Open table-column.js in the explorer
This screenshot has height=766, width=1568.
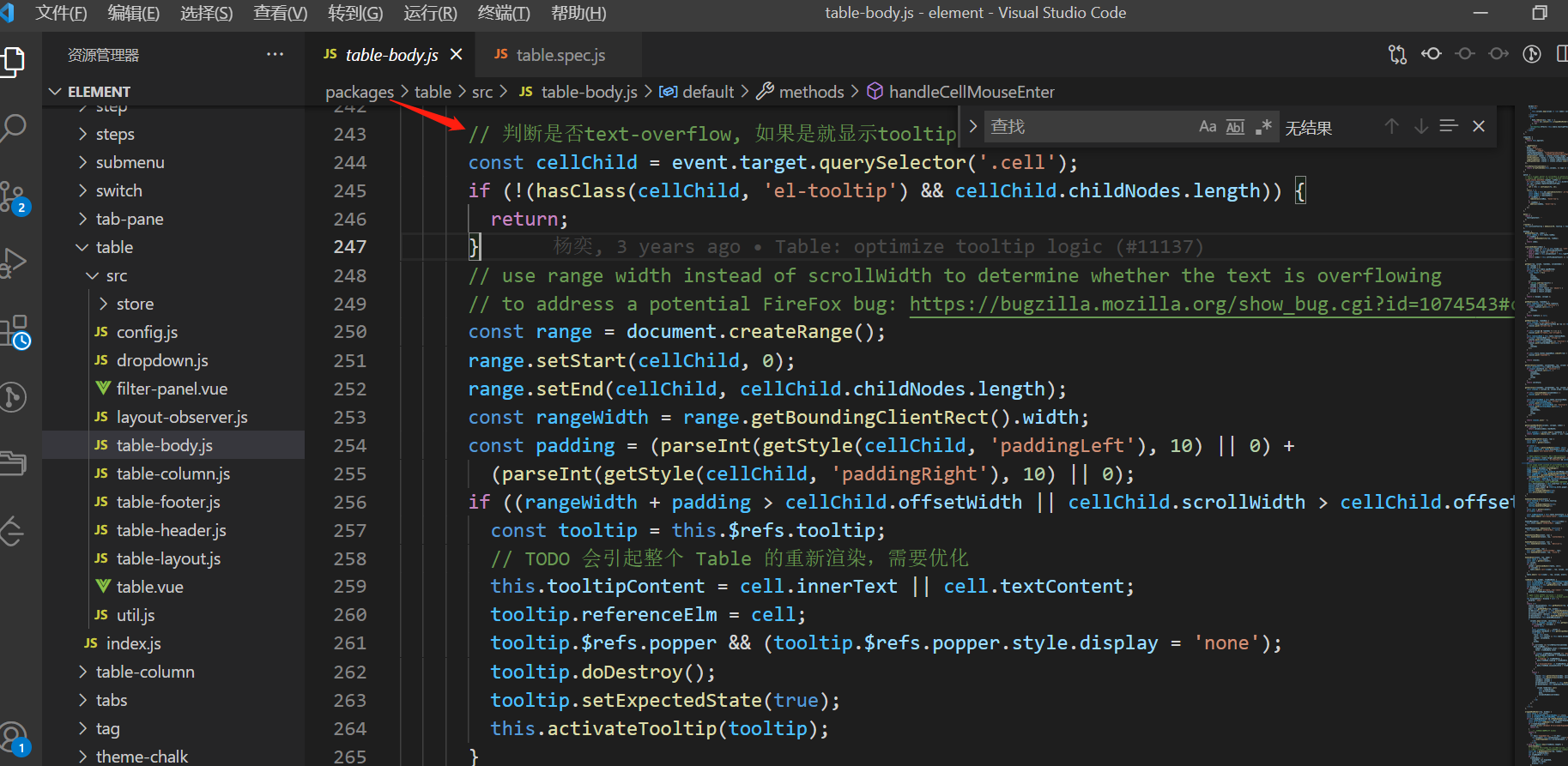(173, 473)
